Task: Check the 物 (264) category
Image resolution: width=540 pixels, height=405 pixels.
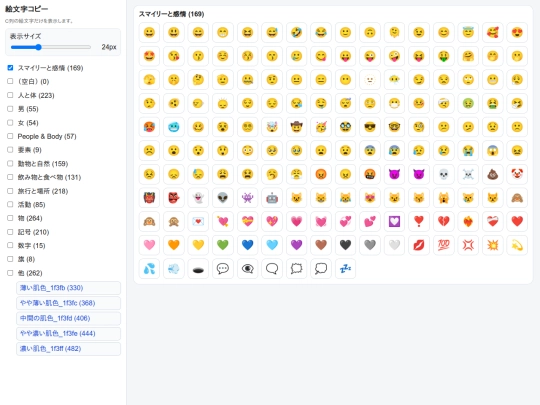Action: pyautogui.click(x=10, y=218)
